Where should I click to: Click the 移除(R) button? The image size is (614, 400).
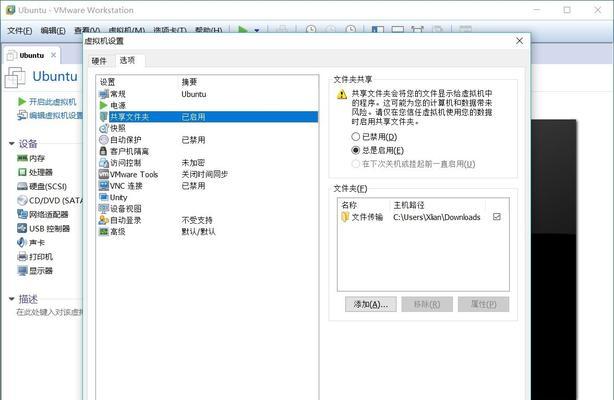[427, 304]
